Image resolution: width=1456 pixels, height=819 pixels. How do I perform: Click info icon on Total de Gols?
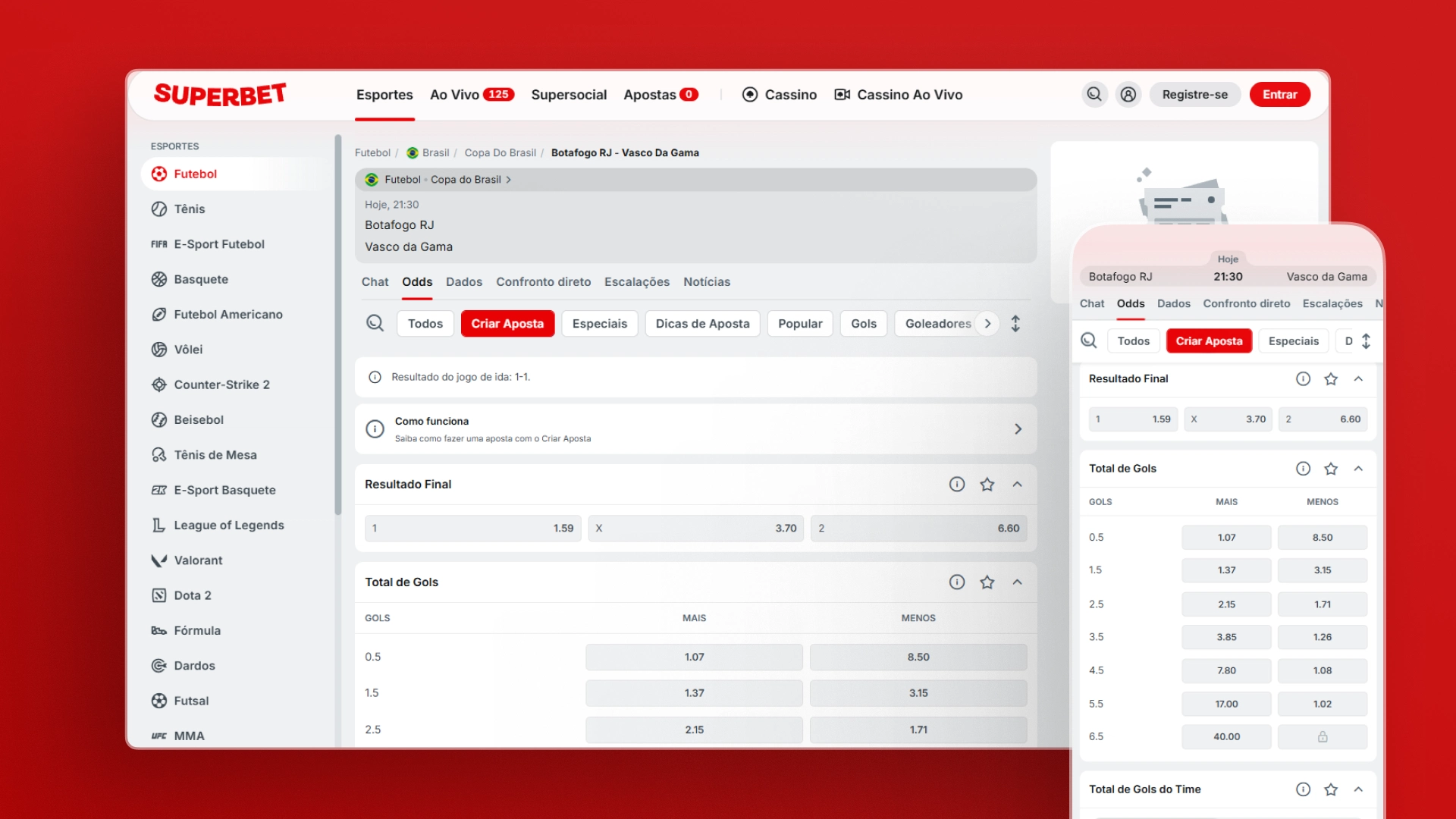tap(957, 582)
